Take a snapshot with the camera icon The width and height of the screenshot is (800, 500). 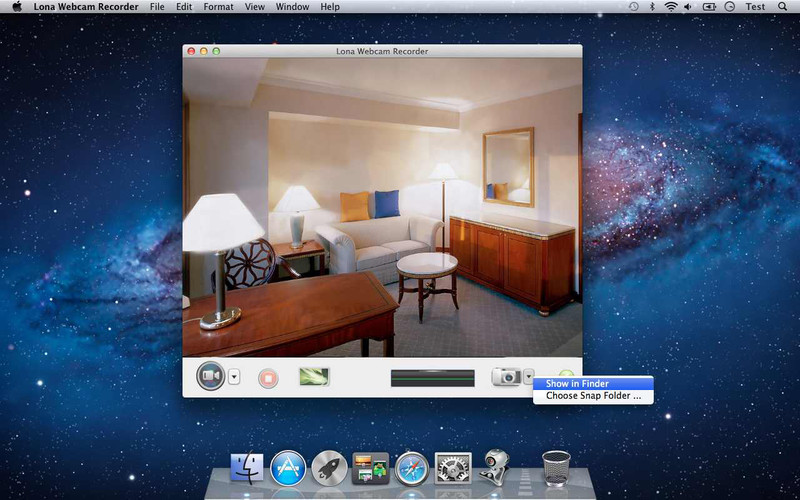click(506, 377)
